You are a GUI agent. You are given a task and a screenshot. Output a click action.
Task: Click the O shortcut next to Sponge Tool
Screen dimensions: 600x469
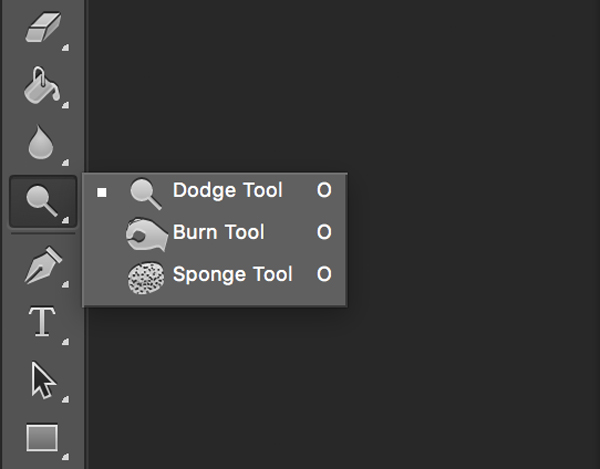click(324, 274)
